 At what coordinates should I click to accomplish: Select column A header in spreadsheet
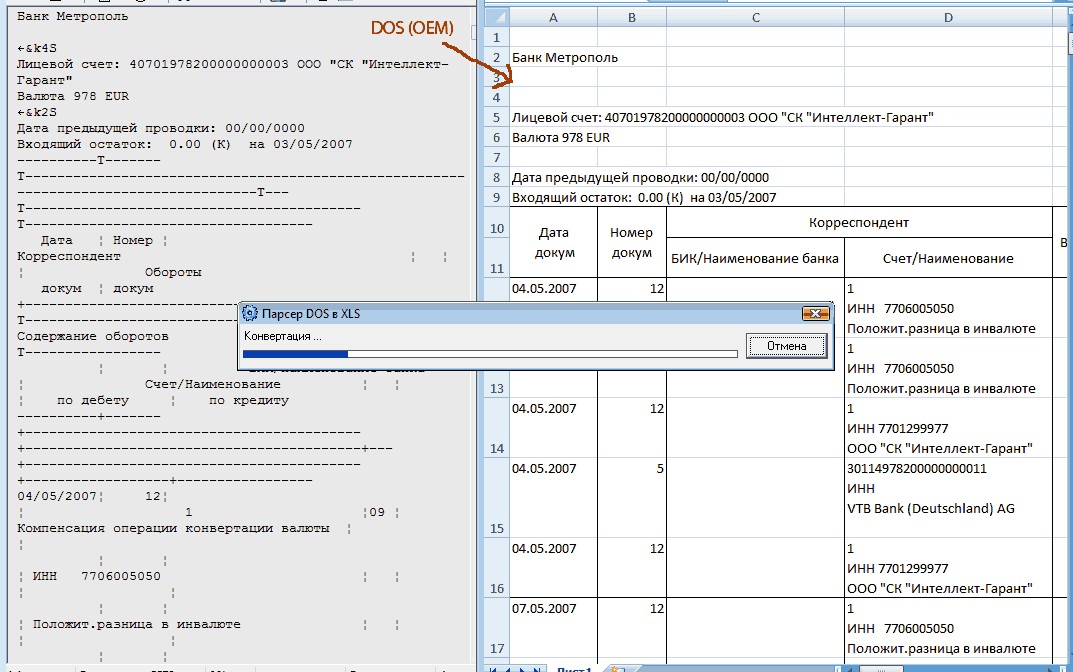[x=553, y=17]
